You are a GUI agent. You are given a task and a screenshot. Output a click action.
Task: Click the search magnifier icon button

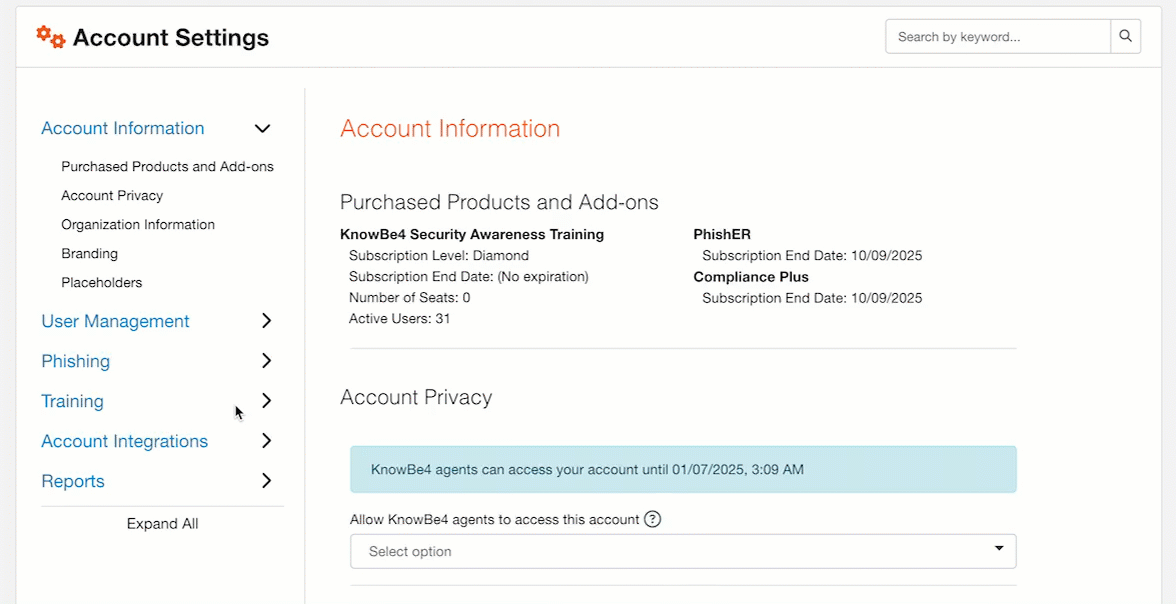tap(1125, 36)
